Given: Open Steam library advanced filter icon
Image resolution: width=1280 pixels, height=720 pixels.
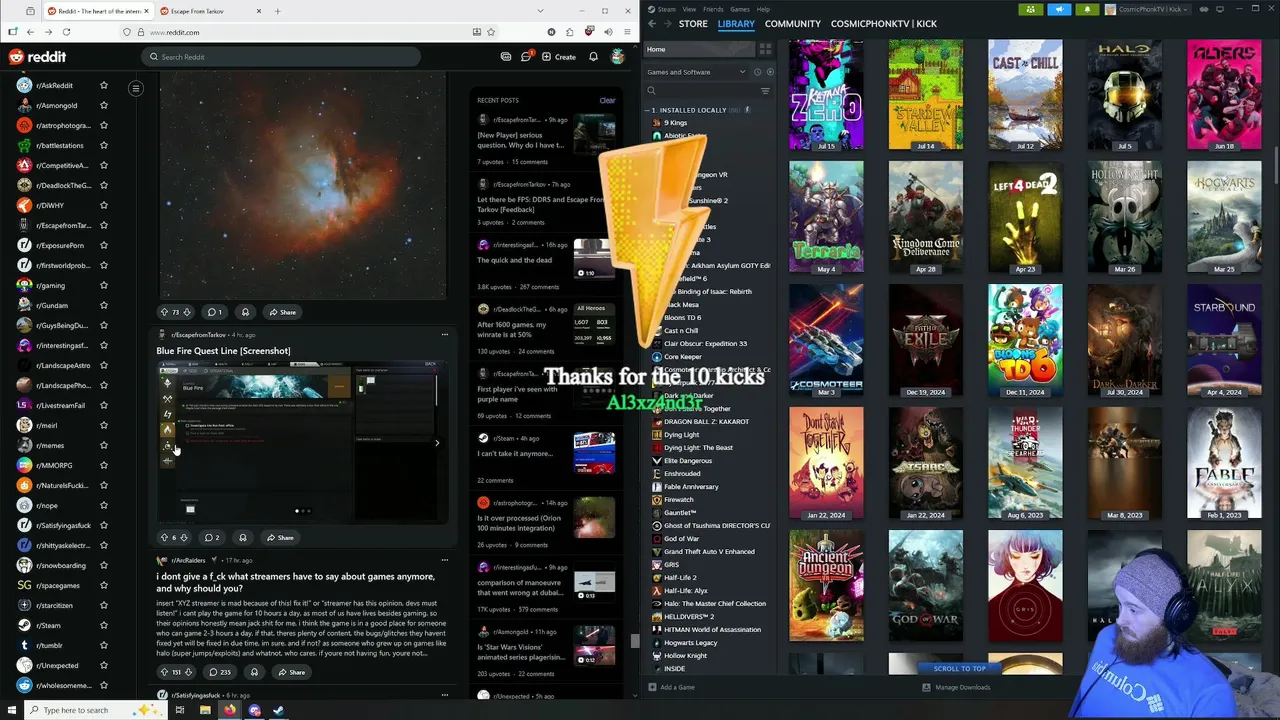Looking at the screenshot, I should point(765,91).
